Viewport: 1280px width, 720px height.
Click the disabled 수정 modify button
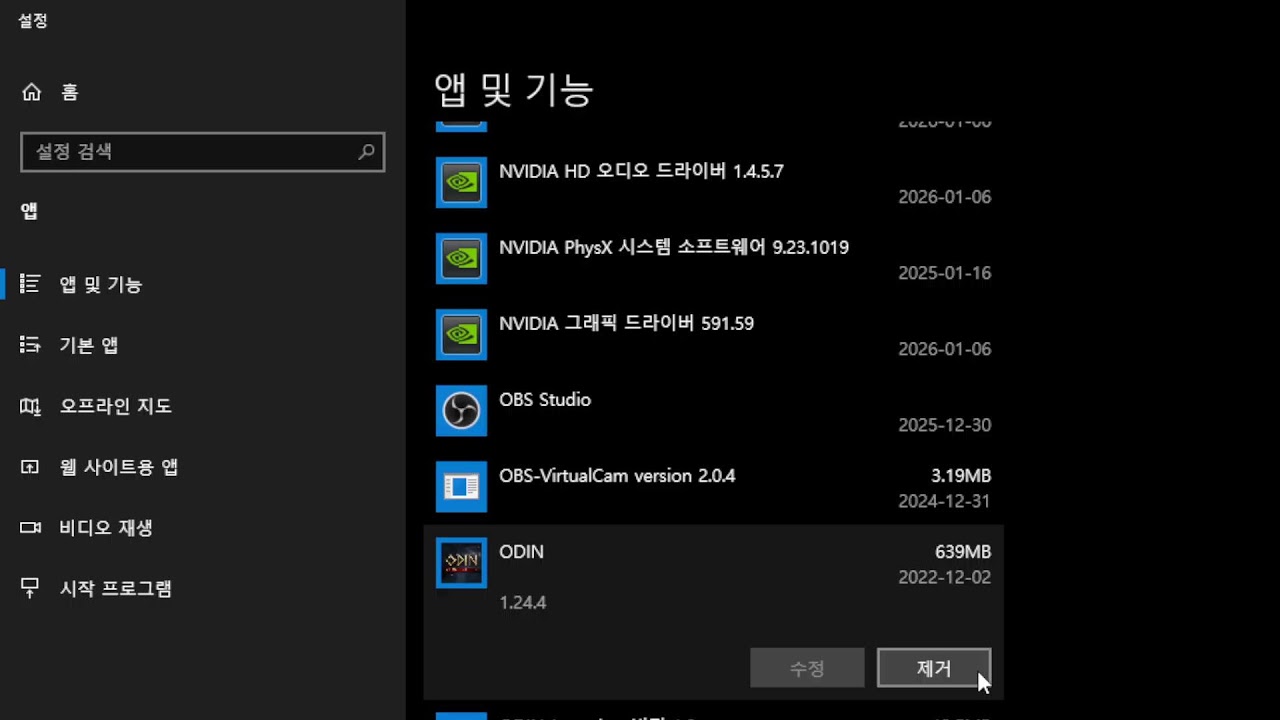[x=807, y=668]
